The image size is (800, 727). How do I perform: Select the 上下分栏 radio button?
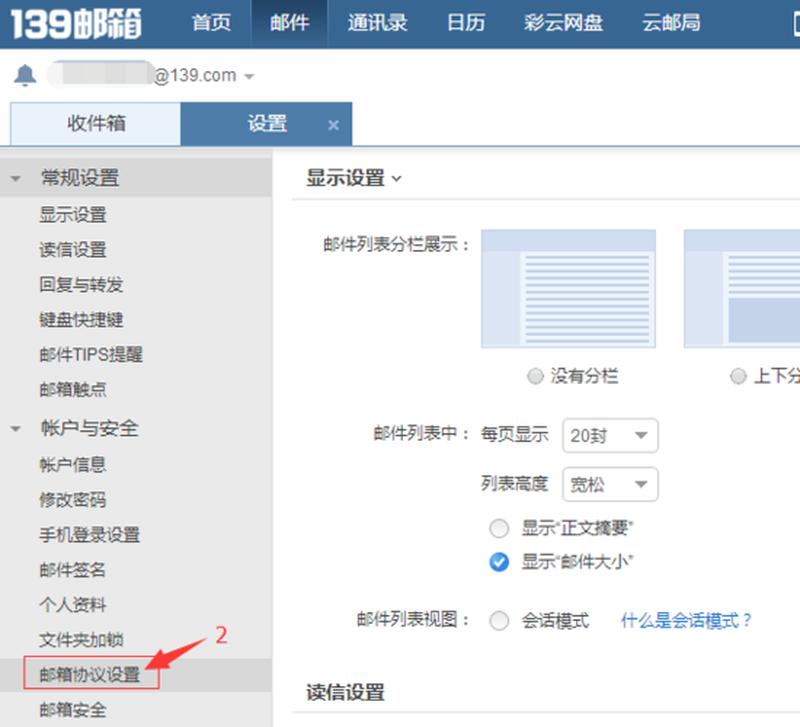738,377
